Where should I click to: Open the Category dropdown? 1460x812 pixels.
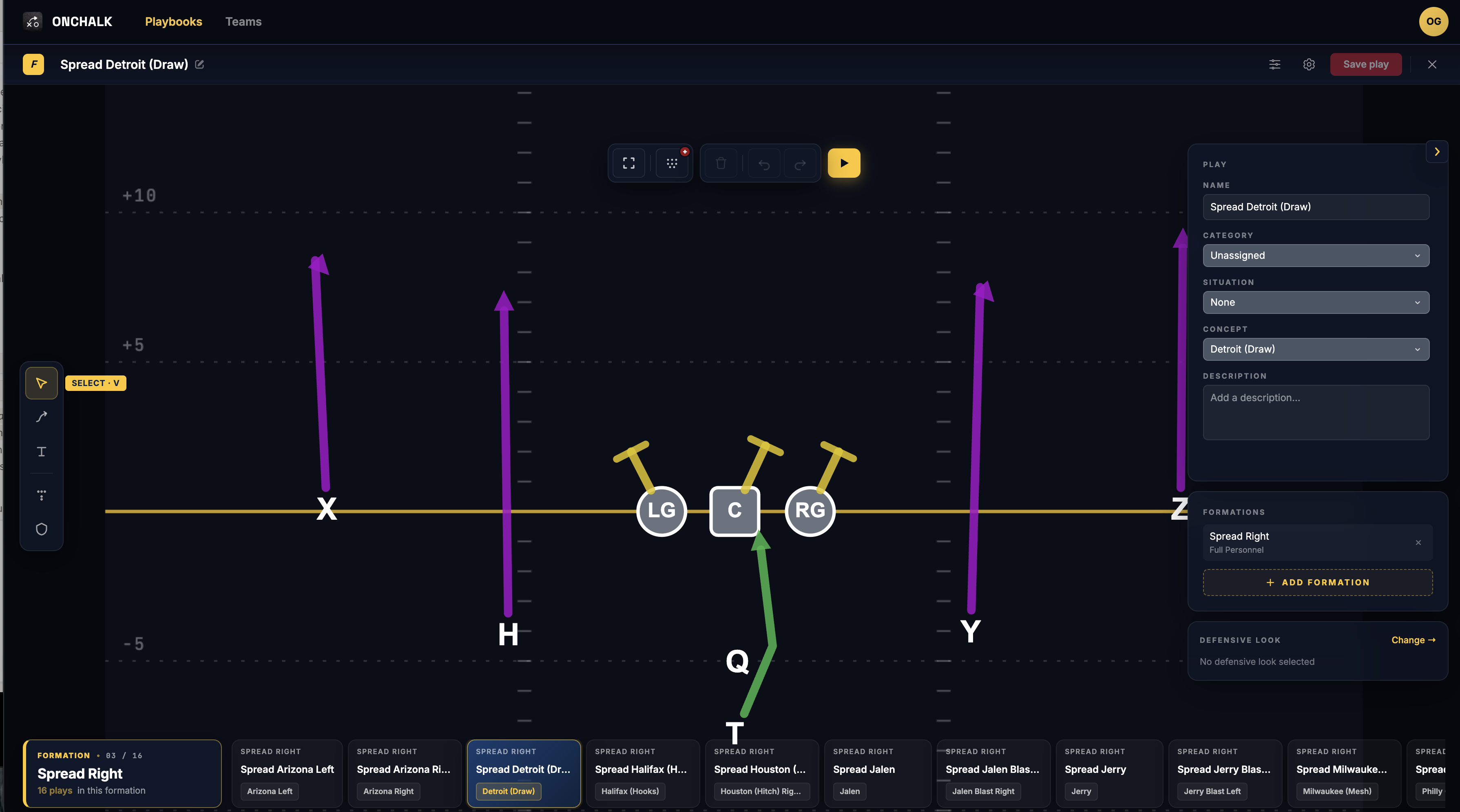click(1316, 256)
